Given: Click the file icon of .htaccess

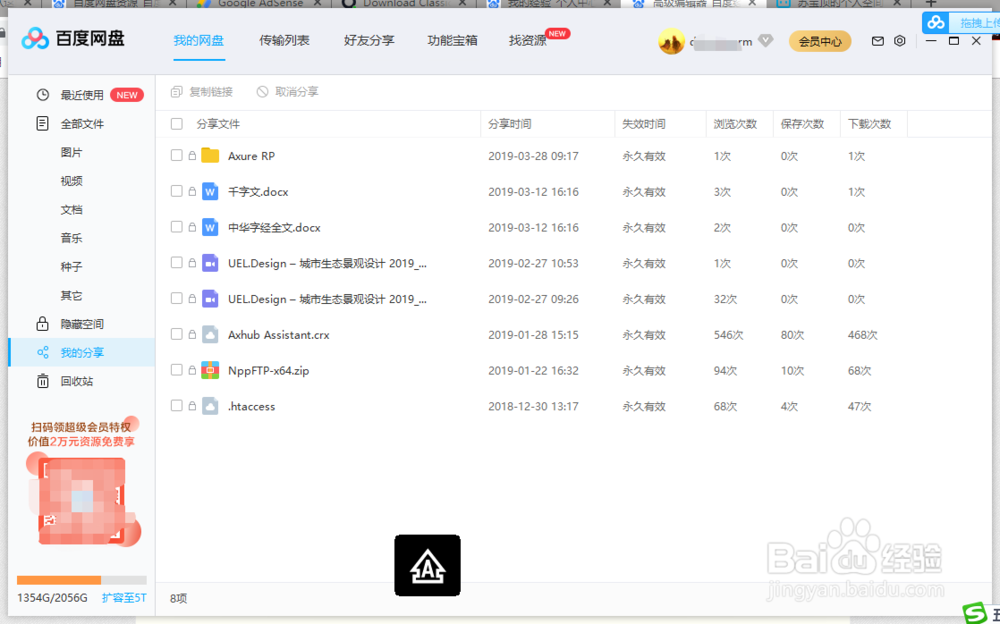Looking at the screenshot, I should click(210, 406).
